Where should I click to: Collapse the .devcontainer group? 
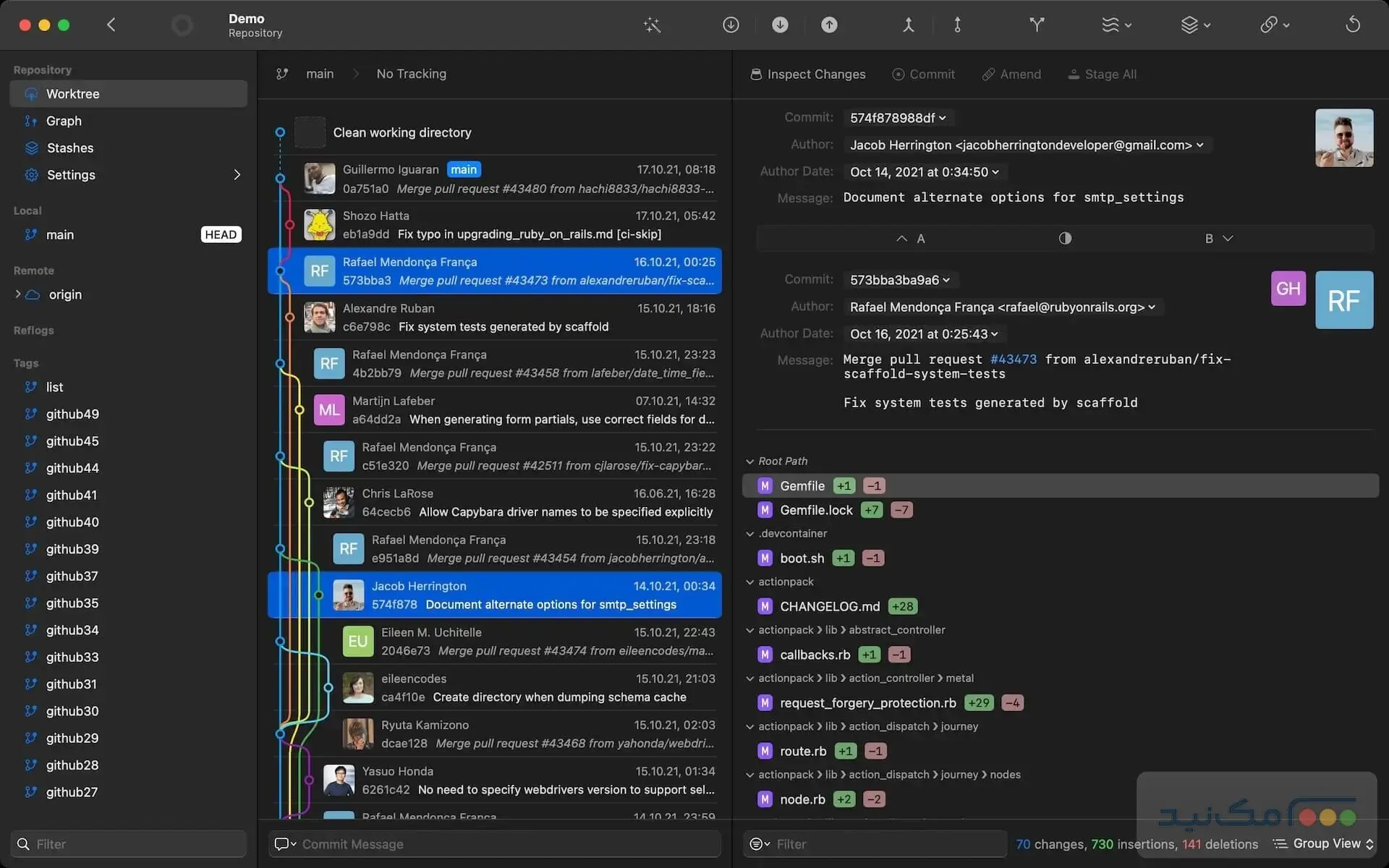coord(750,534)
